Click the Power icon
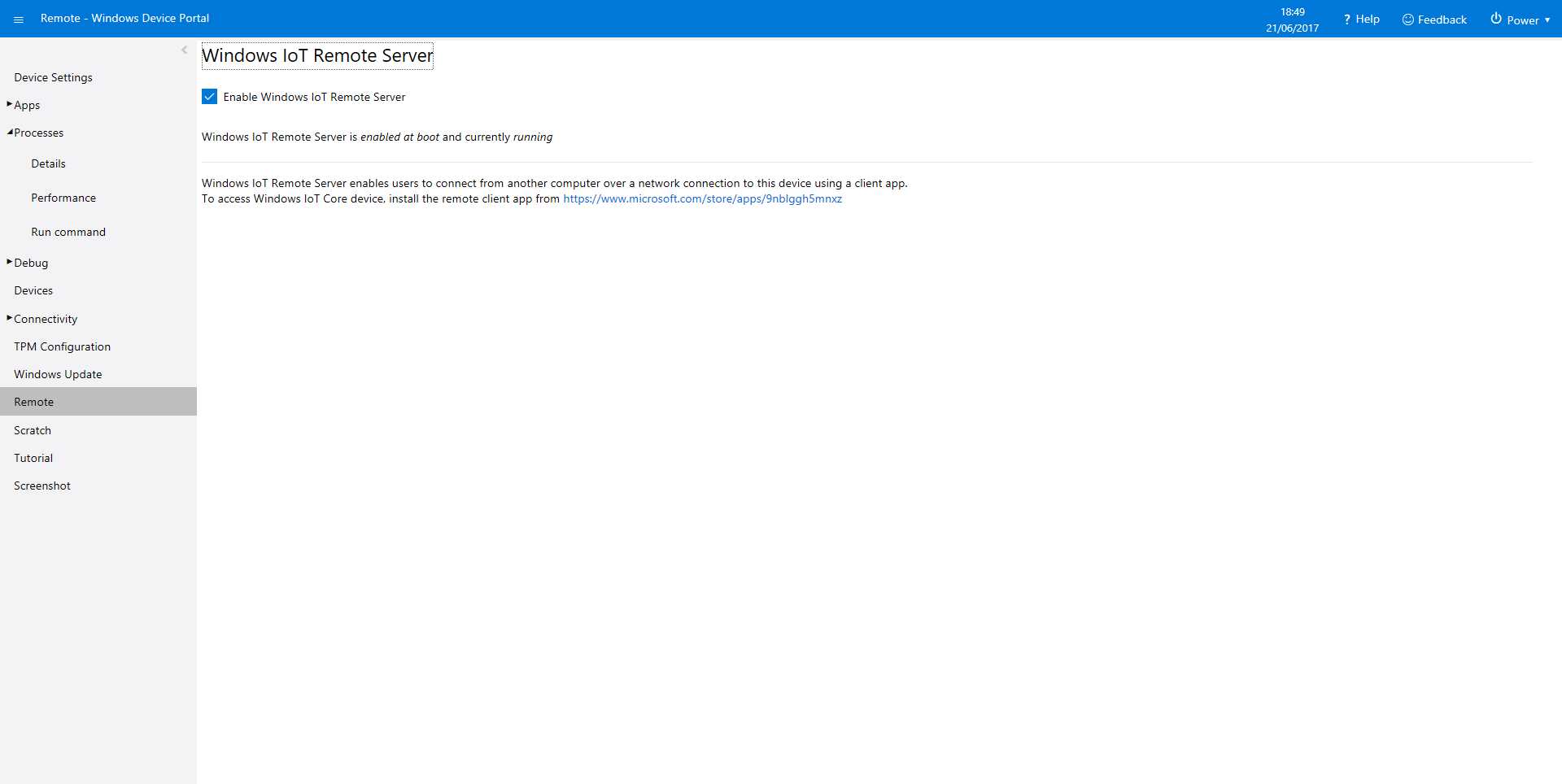 (x=1496, y=18)
